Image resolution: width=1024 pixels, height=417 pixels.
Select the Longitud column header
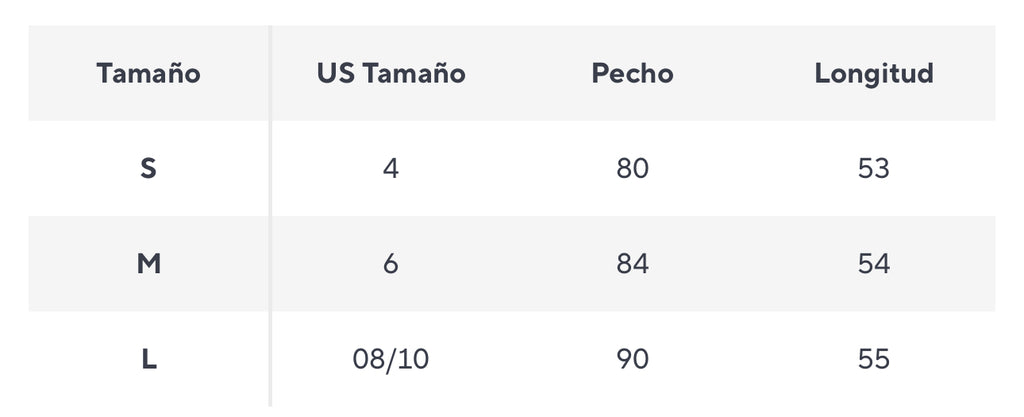click(874, 73)
